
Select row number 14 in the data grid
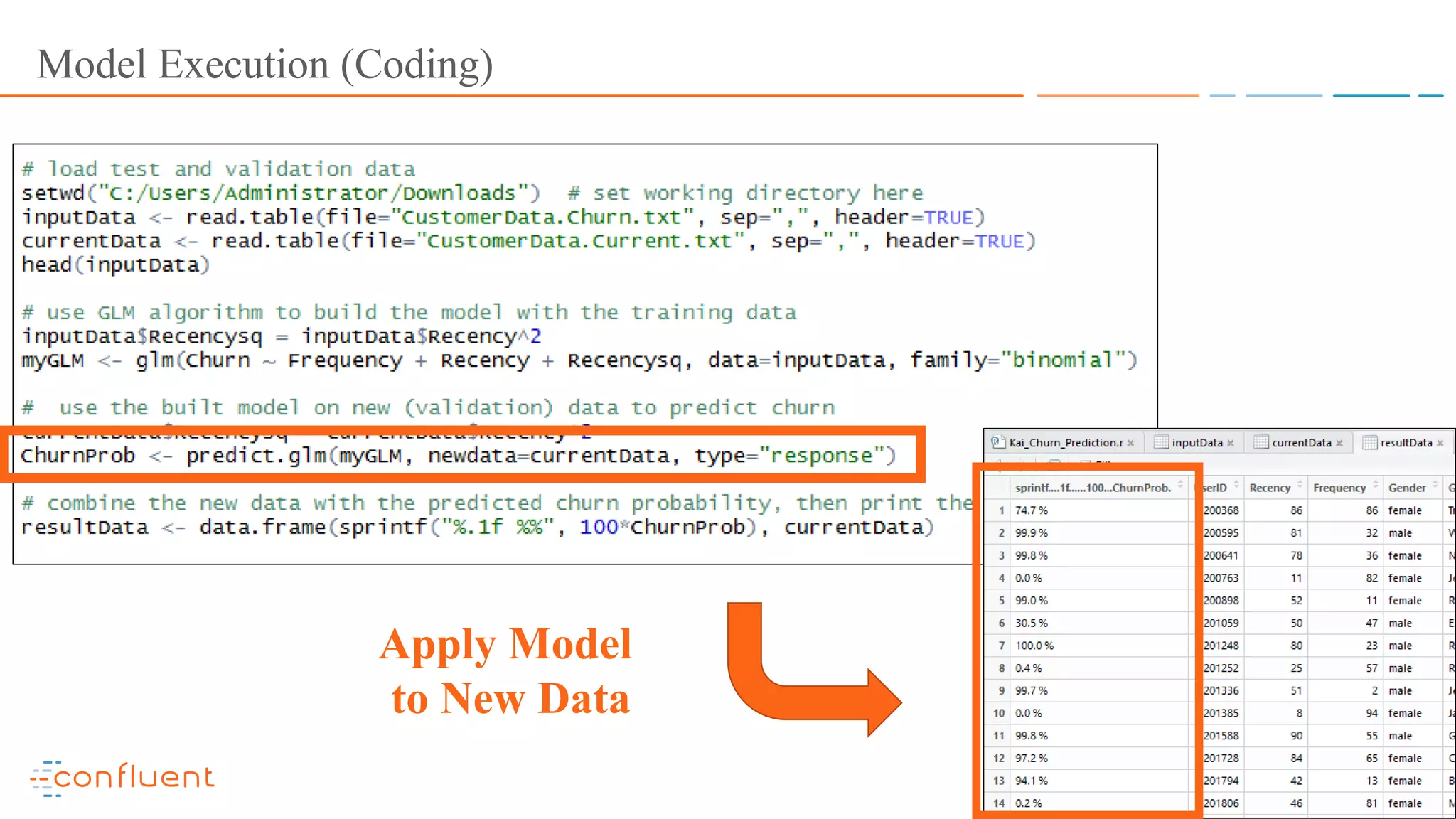click(x=999, y=803)
